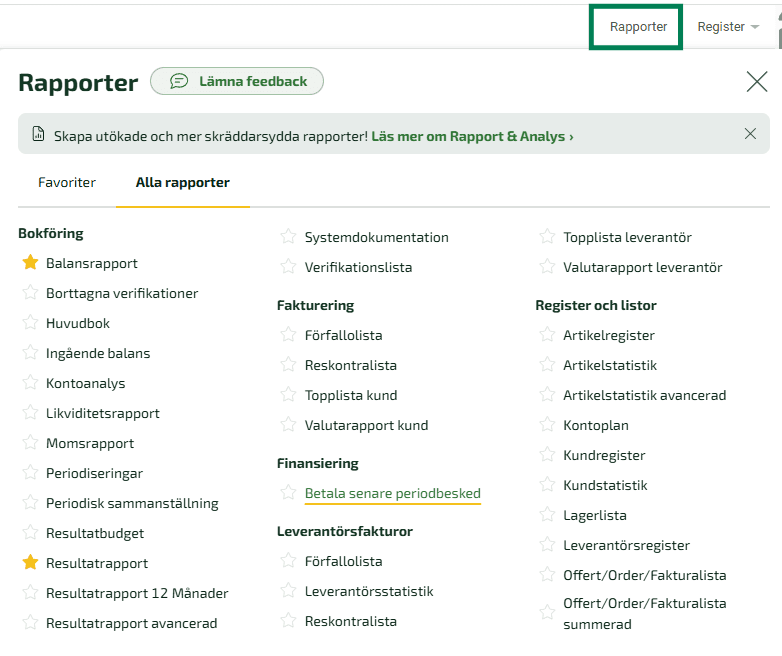
Task: Click star beside Valutarapport leverantör
Action: 547,266
